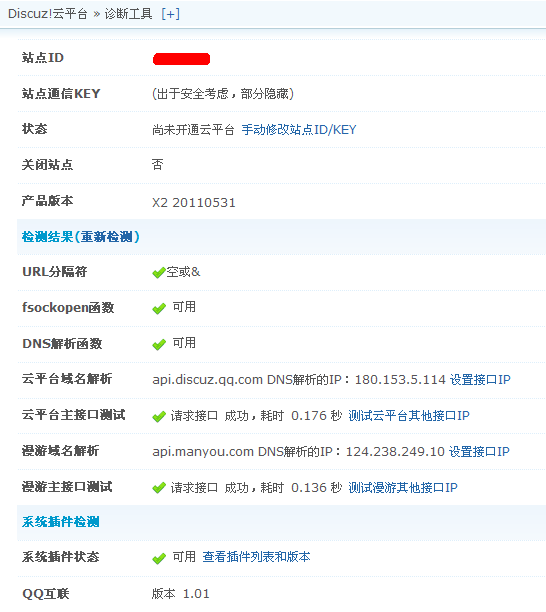Open 设置接口IP next to api.manyou.com
The width and height of the screenshot is (546, 612).
479,452
